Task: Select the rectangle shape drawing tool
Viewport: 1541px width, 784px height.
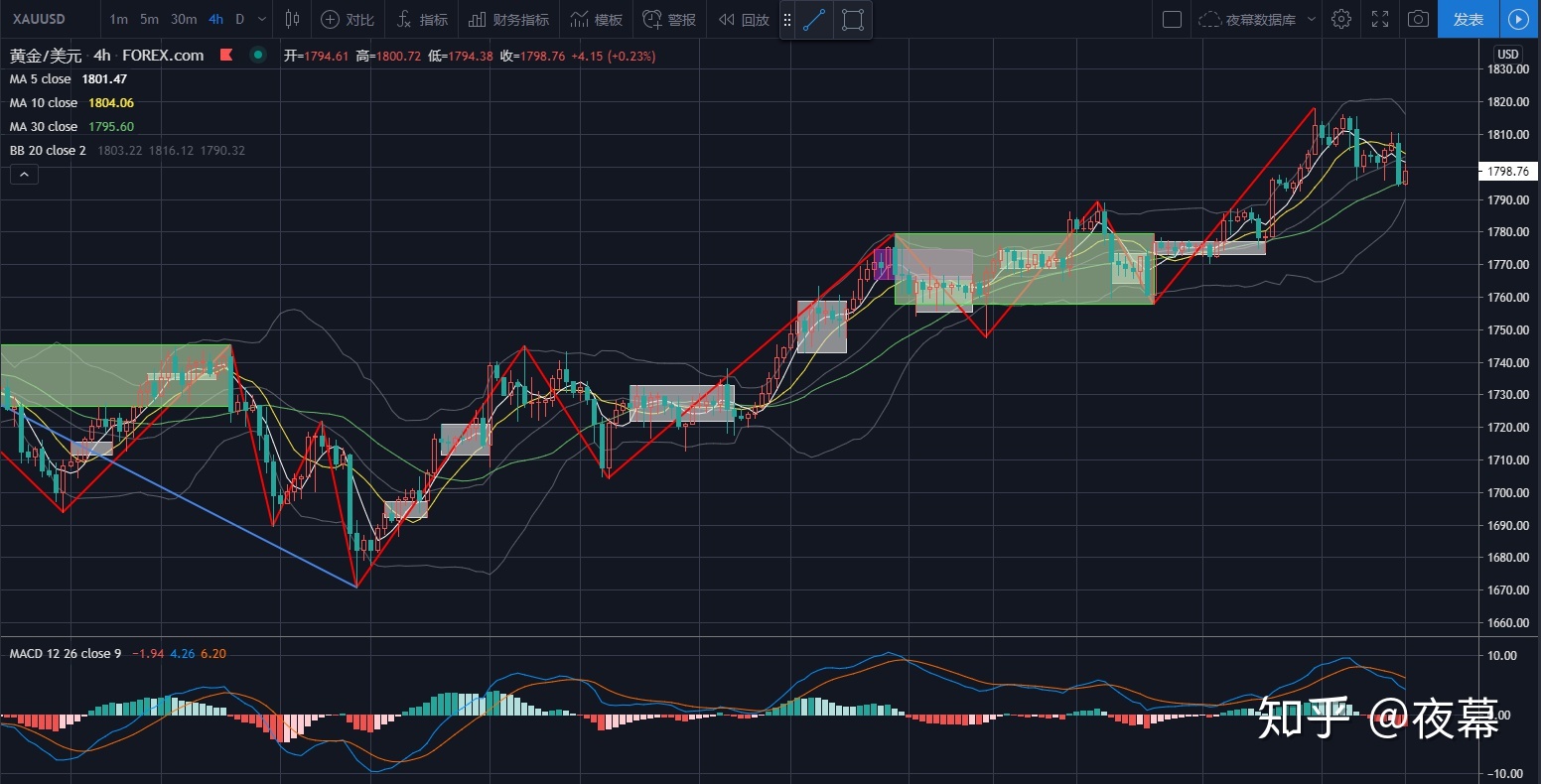Action: (x=852, y=20)
